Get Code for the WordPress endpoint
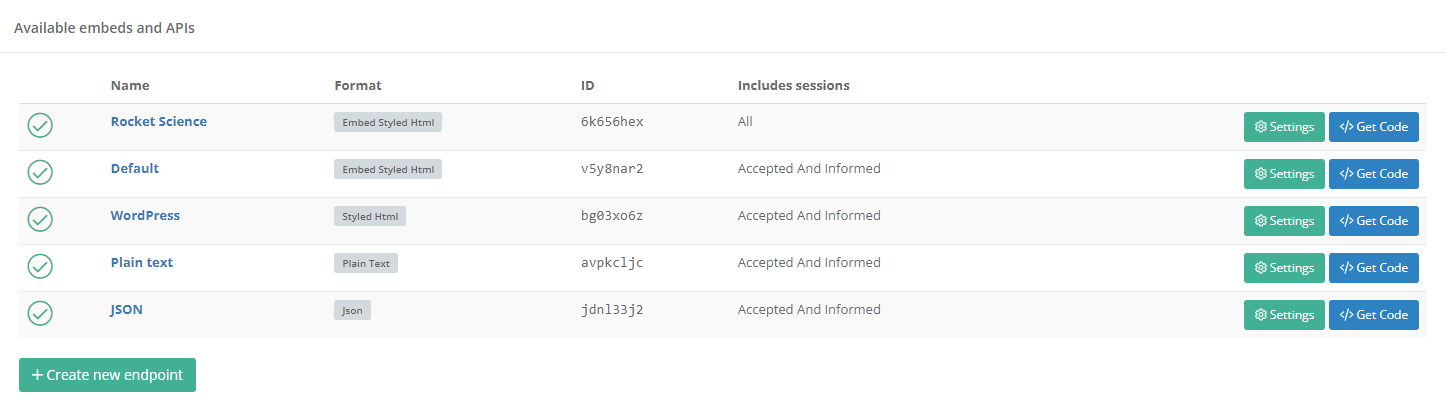 click(x=1373, y=221)
